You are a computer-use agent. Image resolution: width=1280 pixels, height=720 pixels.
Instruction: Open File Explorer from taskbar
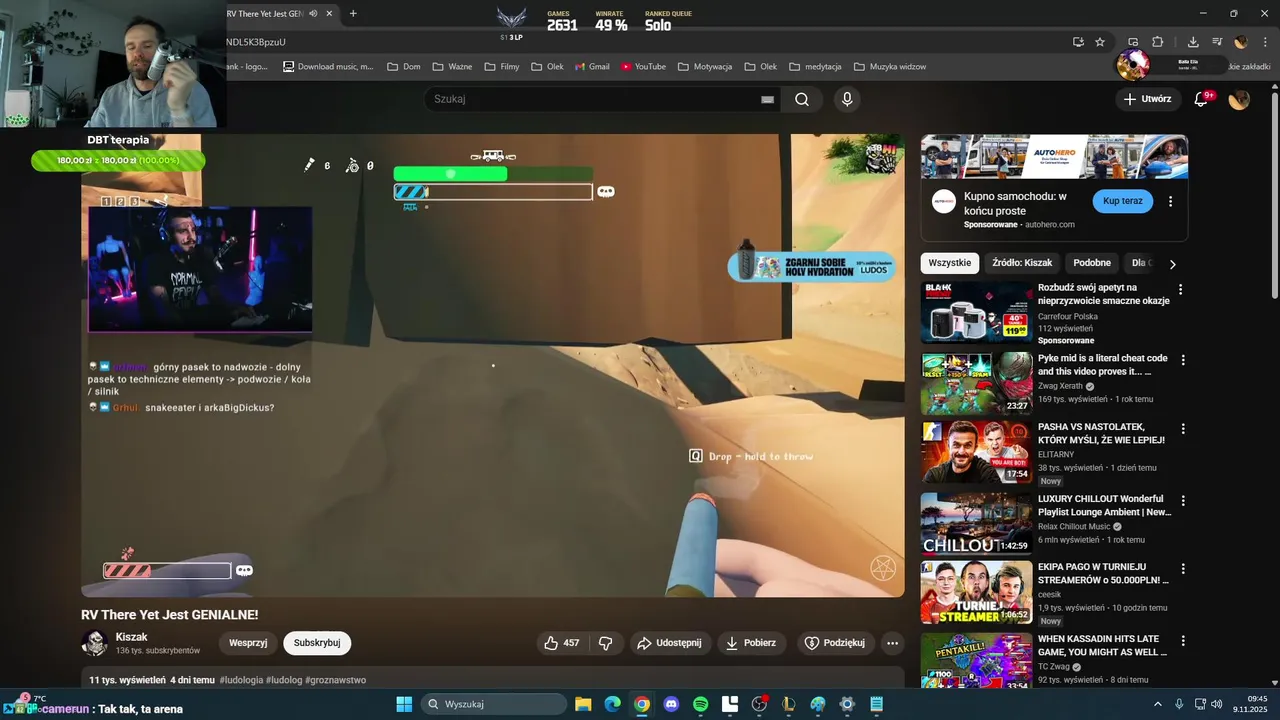point(583,704)
